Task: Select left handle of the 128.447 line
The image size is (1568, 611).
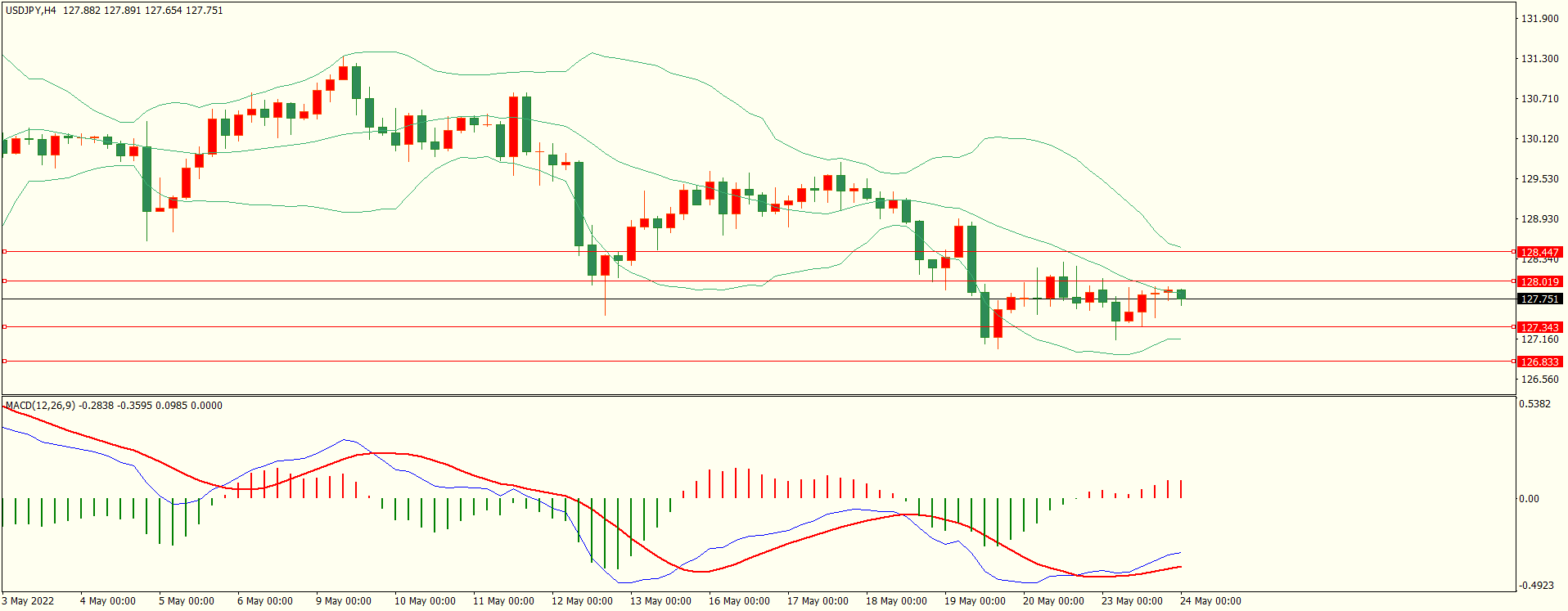Action: 4,252
